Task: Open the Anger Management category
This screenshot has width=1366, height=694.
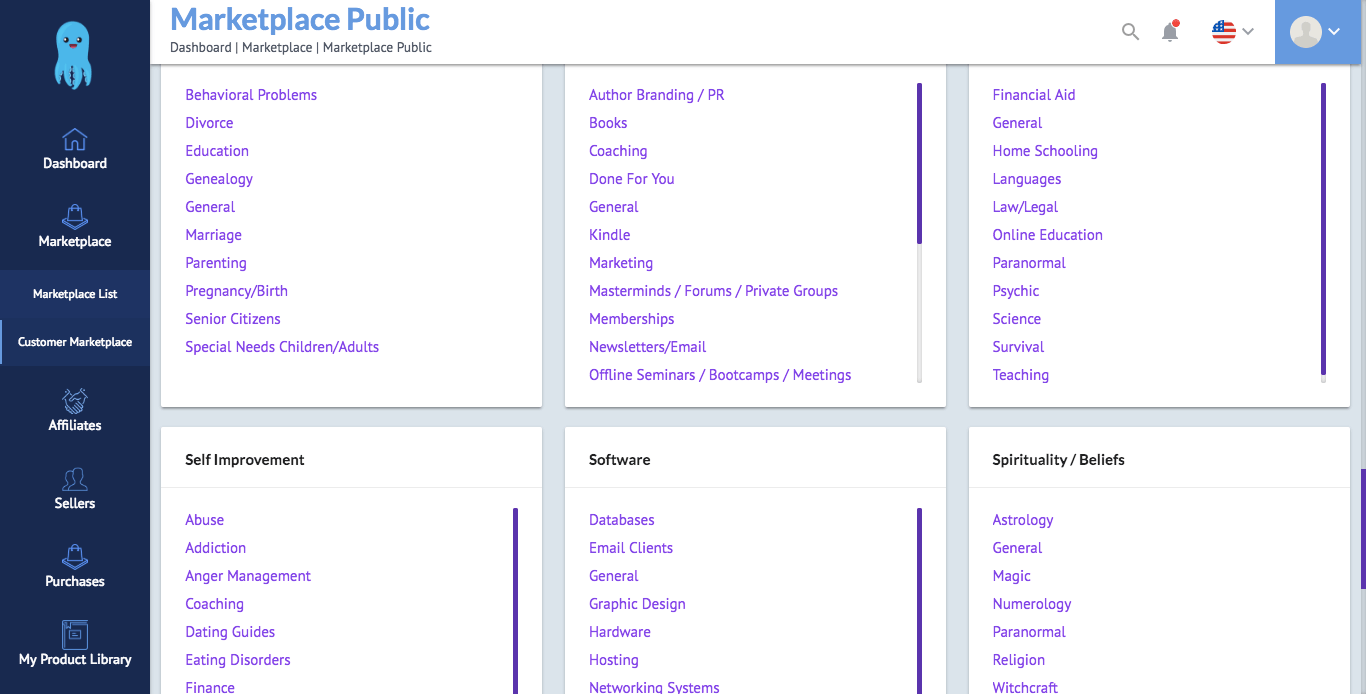Action: (248, 576)
